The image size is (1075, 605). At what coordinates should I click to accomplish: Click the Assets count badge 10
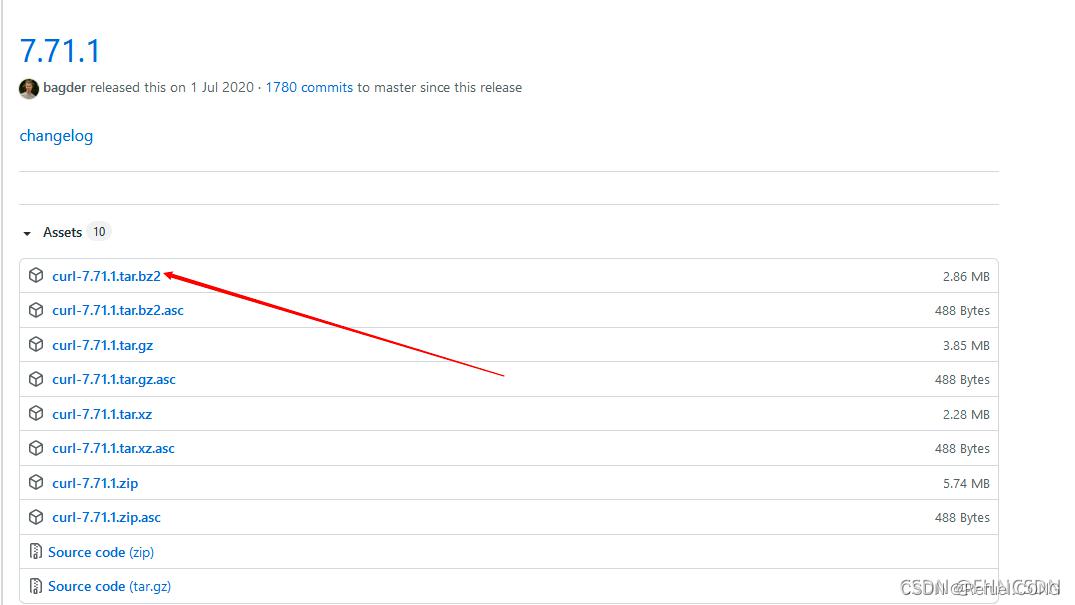[99, 232]
